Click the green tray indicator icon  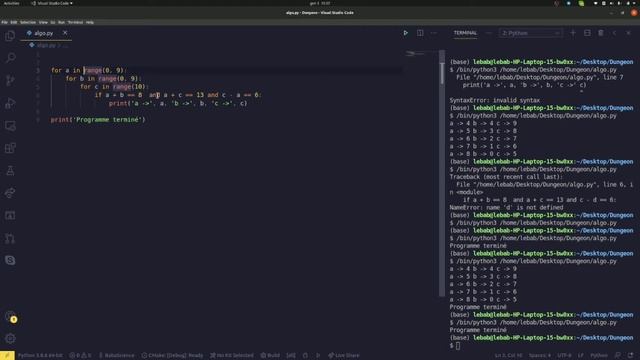pyautogui.click(x=581, y=3)
